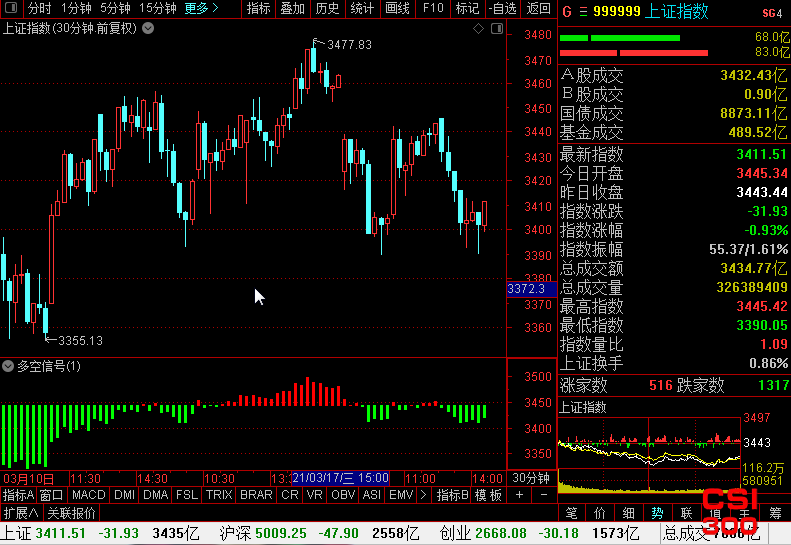Open the 细 detail tab in the right panel
Screen dimensions: 791x545
point(629,513)
